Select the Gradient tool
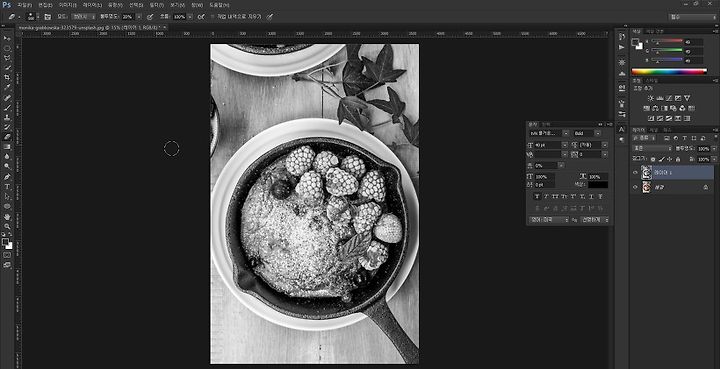The width and height of the screenshot is (720, 369). [x=7, y=147]
